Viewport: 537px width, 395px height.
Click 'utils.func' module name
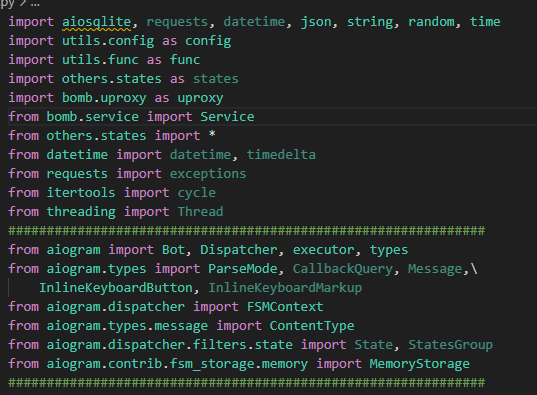click(x=100, y=60)
